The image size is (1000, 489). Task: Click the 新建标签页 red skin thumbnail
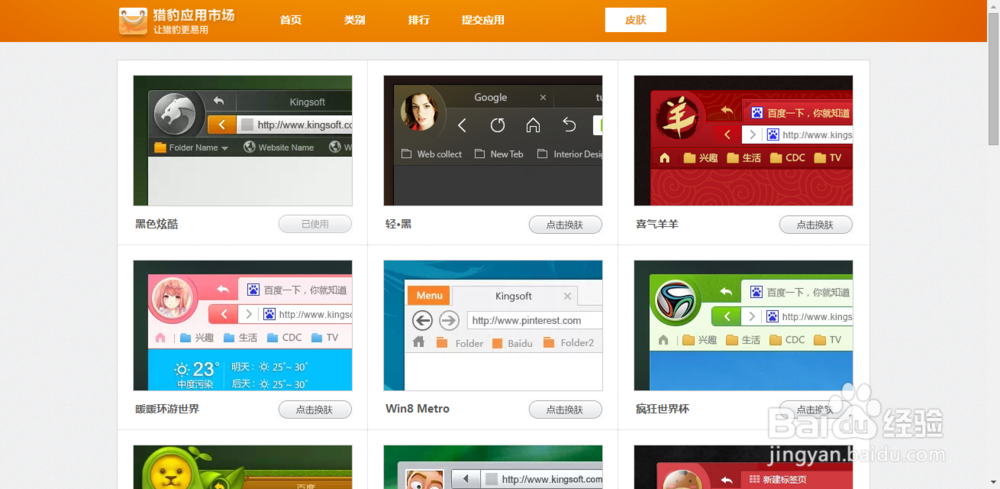pyautogui.click(x=743, y=467)
